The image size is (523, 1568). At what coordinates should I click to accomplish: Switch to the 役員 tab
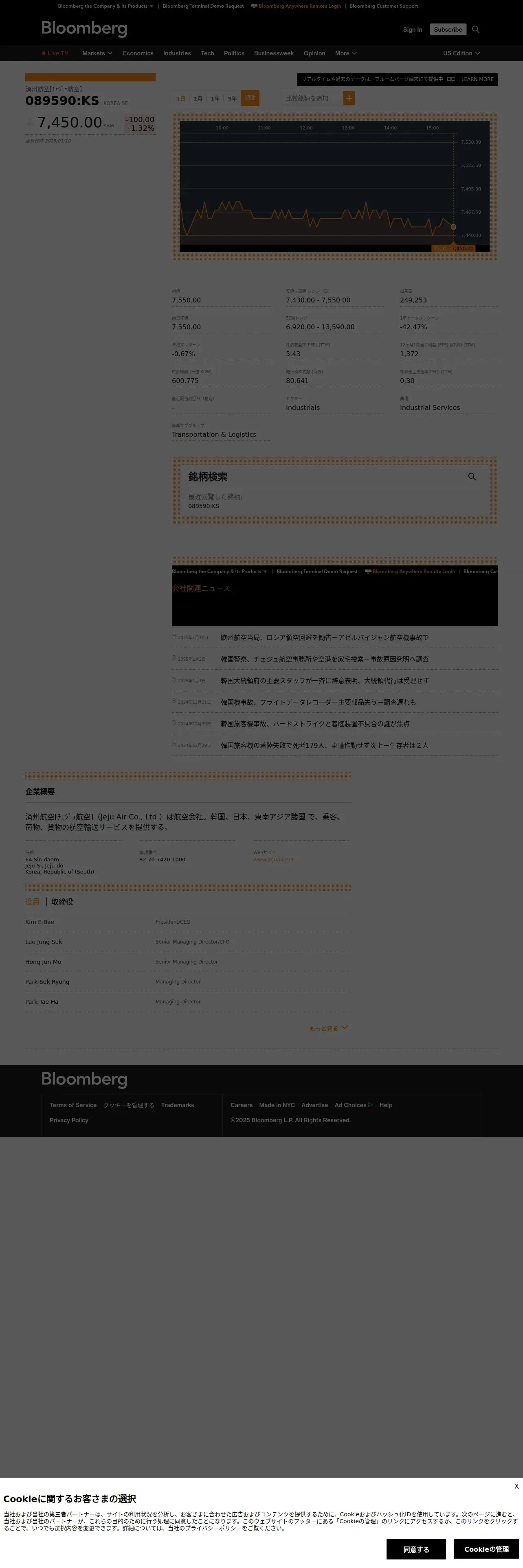click(32, 902)
